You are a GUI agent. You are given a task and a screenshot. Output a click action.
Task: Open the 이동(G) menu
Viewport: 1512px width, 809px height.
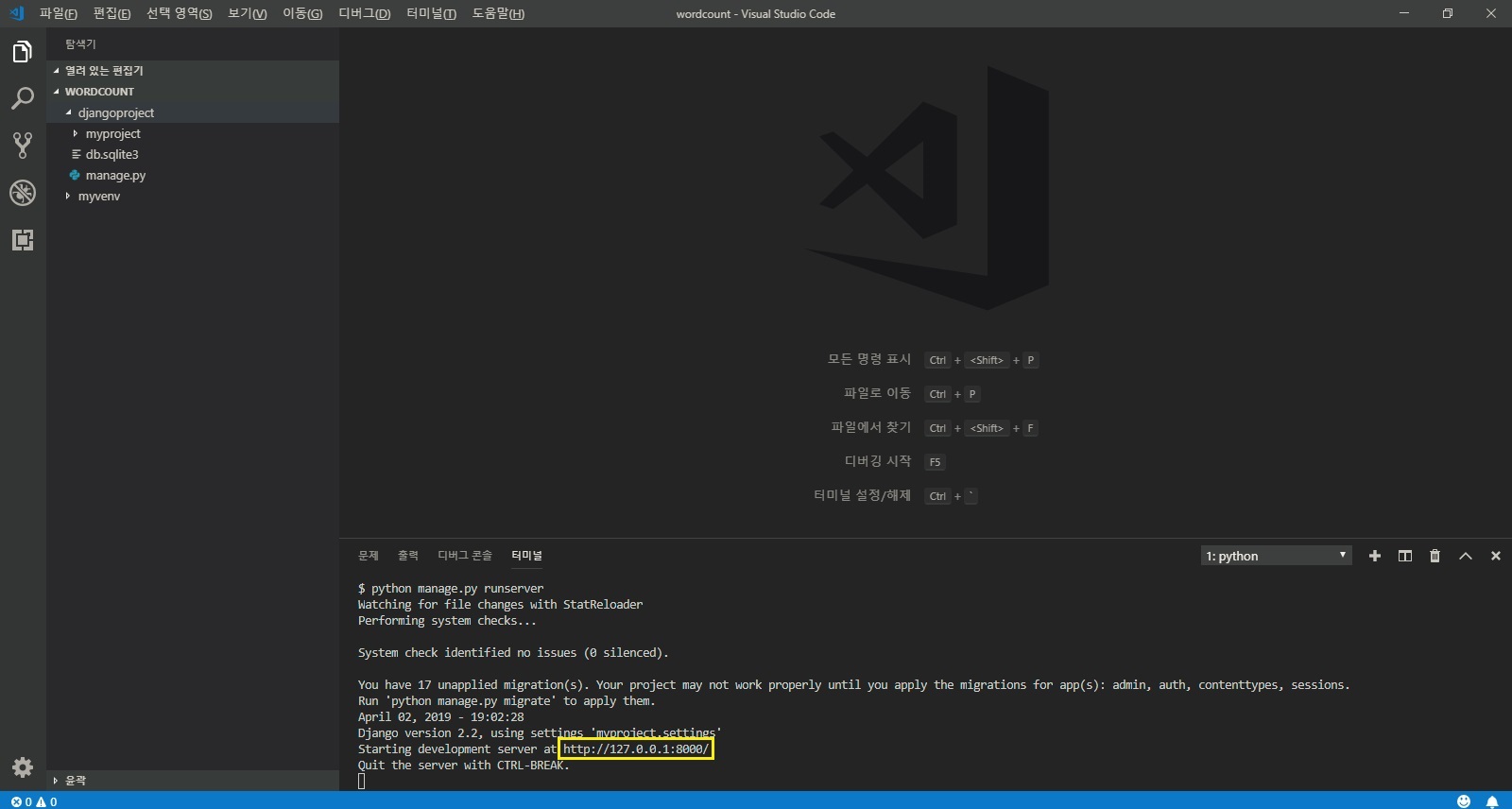coord(302,13)
